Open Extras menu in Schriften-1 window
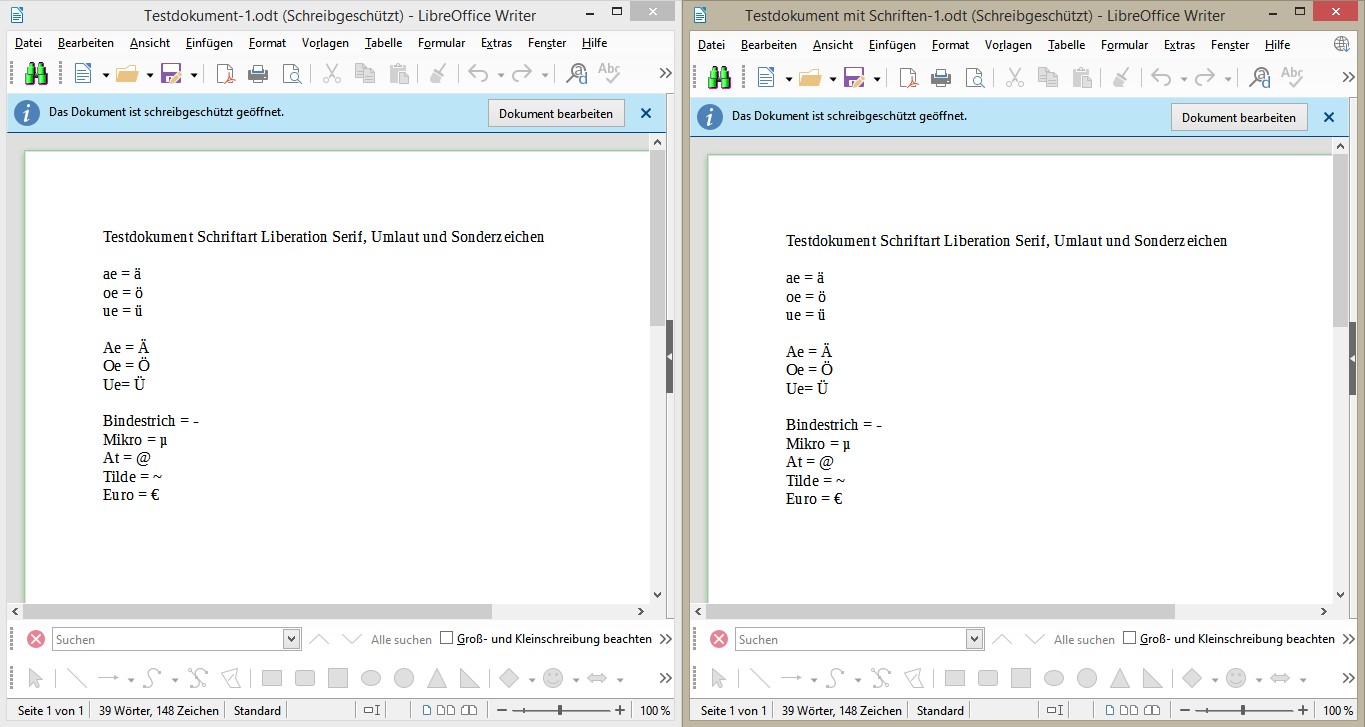Image resolution: width=1365 pixels, height=727 pixels. (1180, 45)
